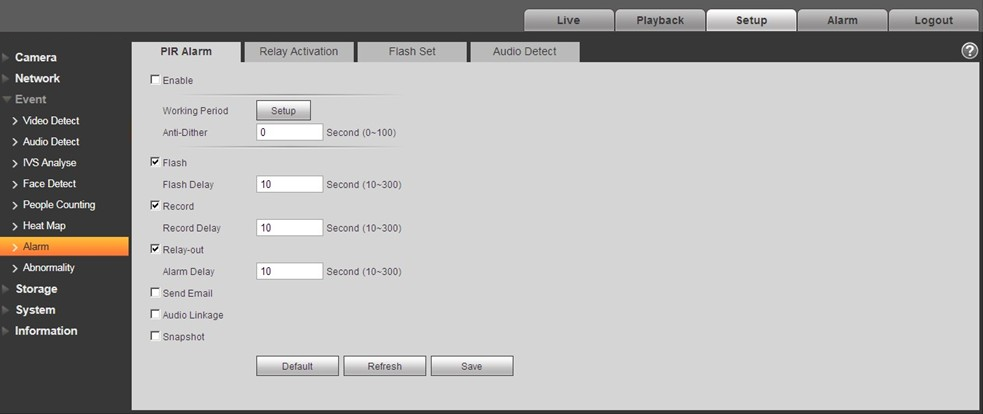
Task: Click the Working Period Setup button
Action: pyautogui.click(x=283, y=110)
